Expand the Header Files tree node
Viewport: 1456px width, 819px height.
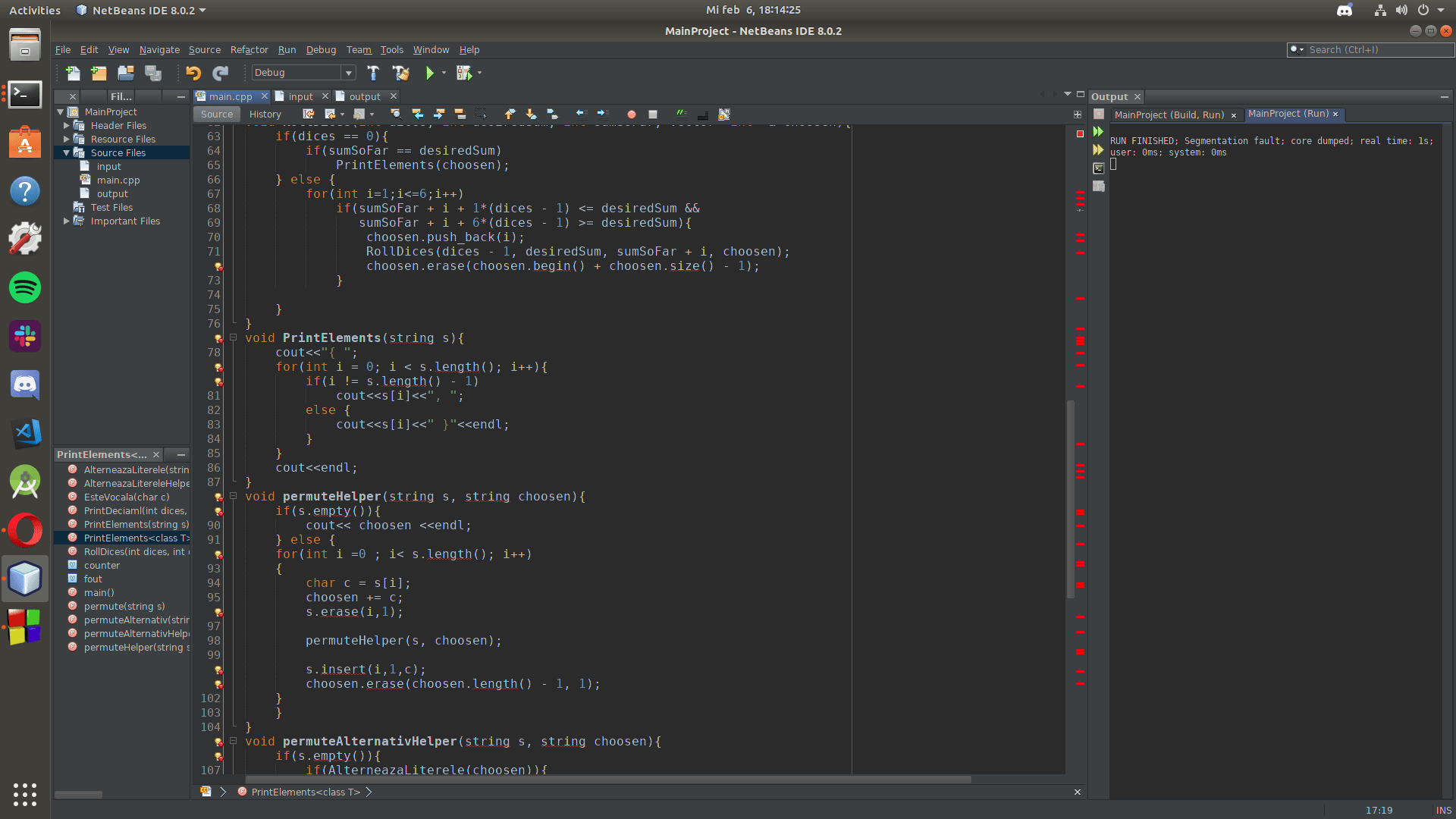coord(66,125)
